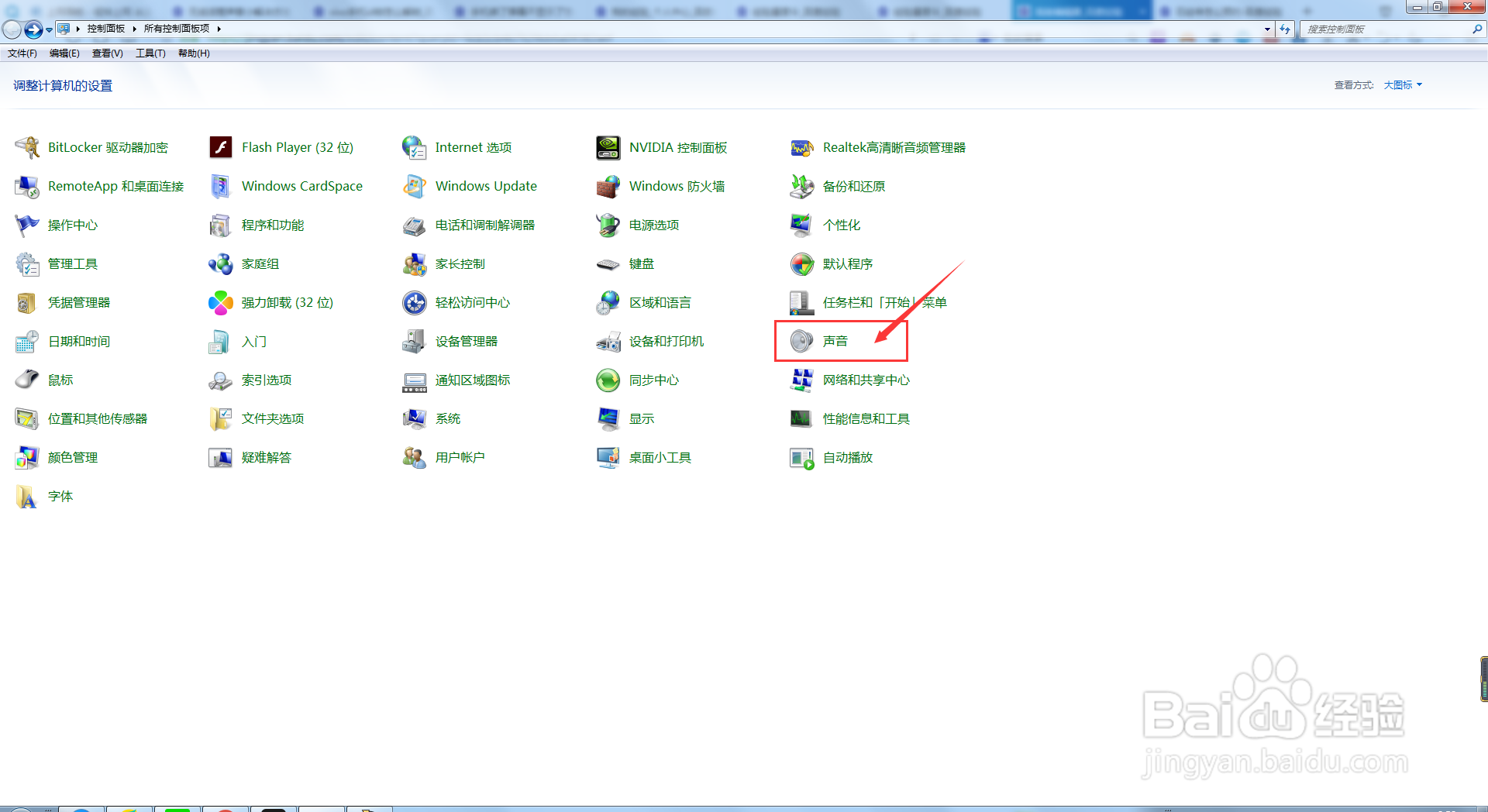Open the 轻松访问中心 icon
The height and width of the screenshot is (812, 1488).
[x=415, y=302]
